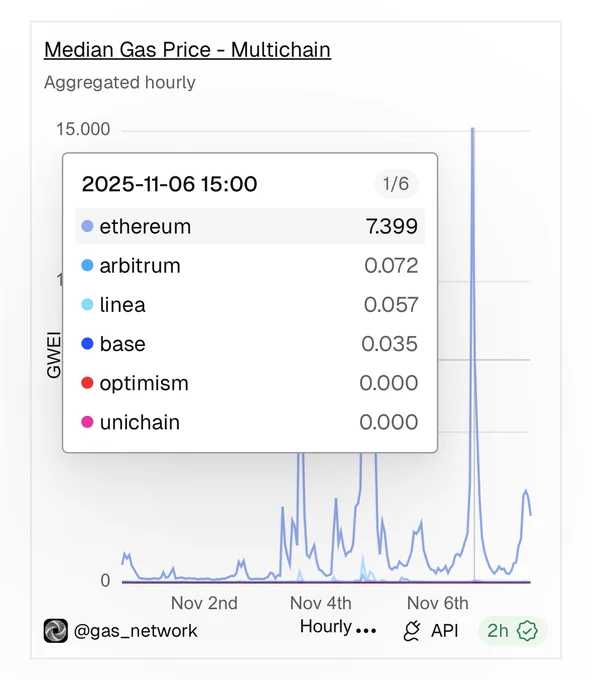Click the 2h refresh age indicator
Image resolution: width=592 pixels, height=680 pixels.
513,631
